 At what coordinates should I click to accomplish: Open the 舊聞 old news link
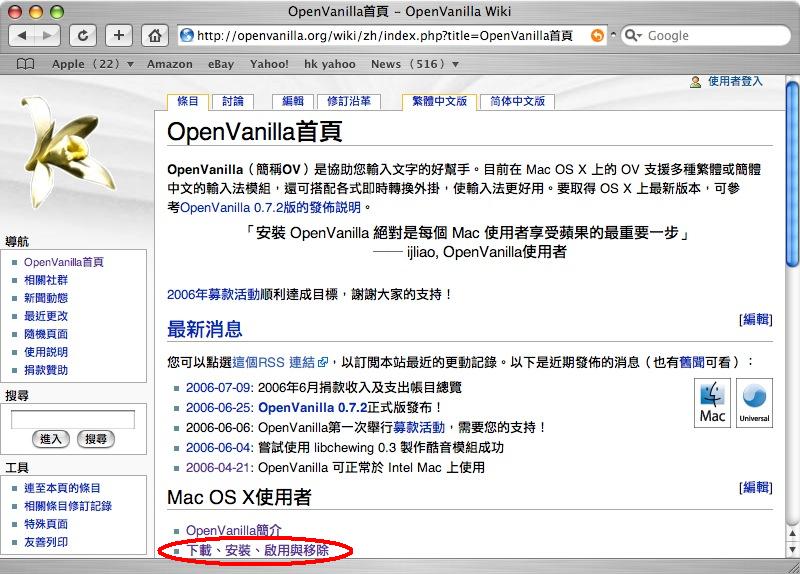click(692, 362)
